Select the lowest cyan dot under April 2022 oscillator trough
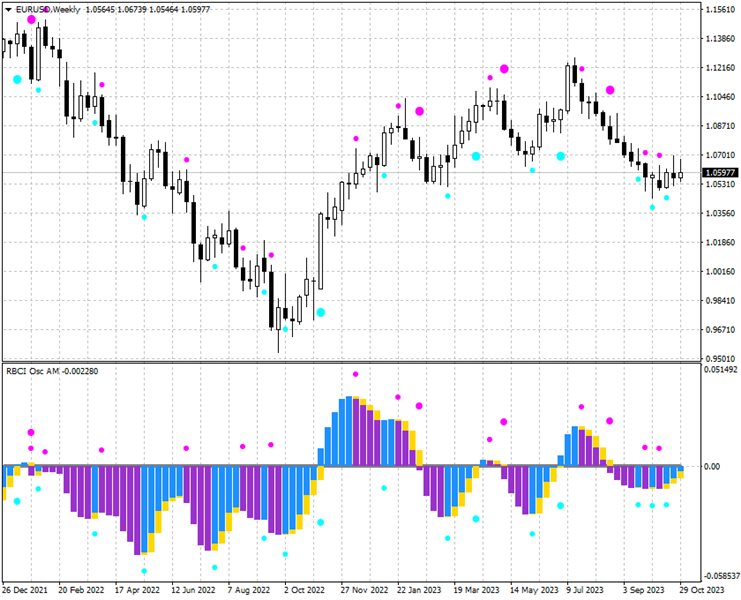The height and width of the screenshot is (600, 741). 144,571
